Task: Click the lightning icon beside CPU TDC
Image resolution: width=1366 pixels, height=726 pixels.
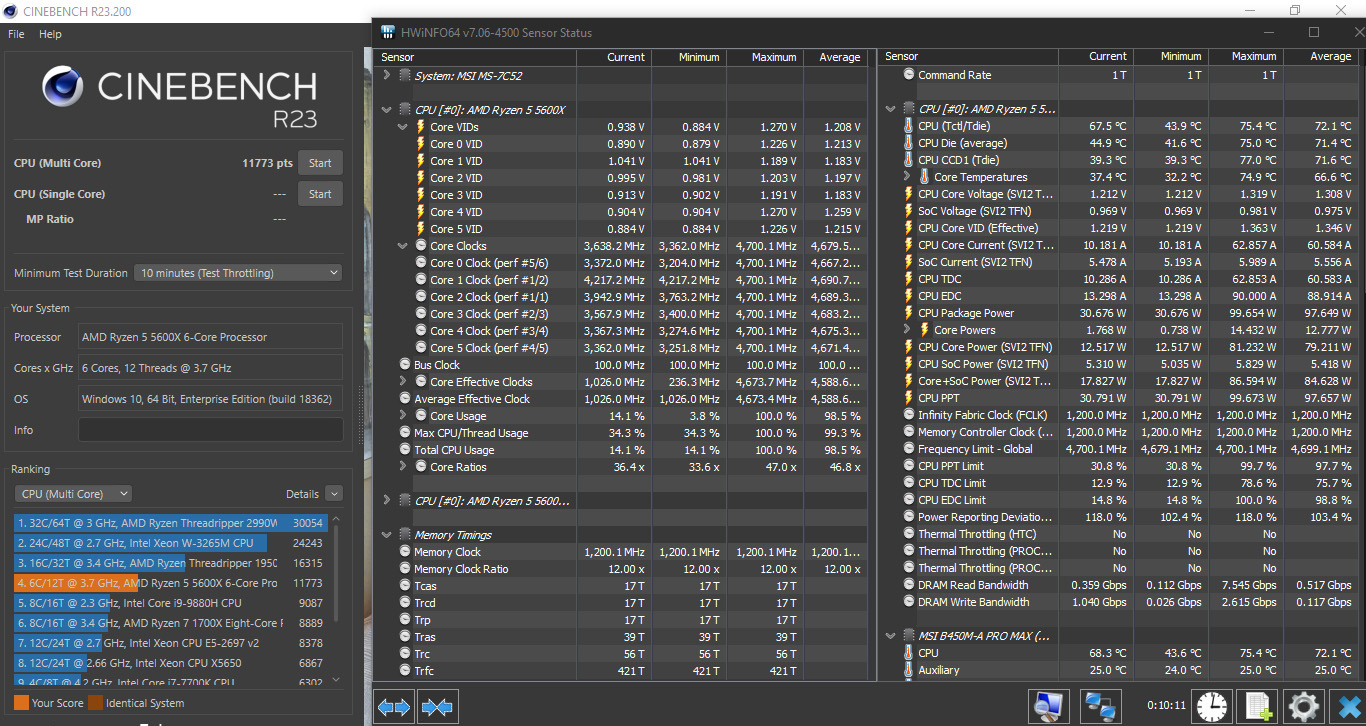Action: pos(908,279)
